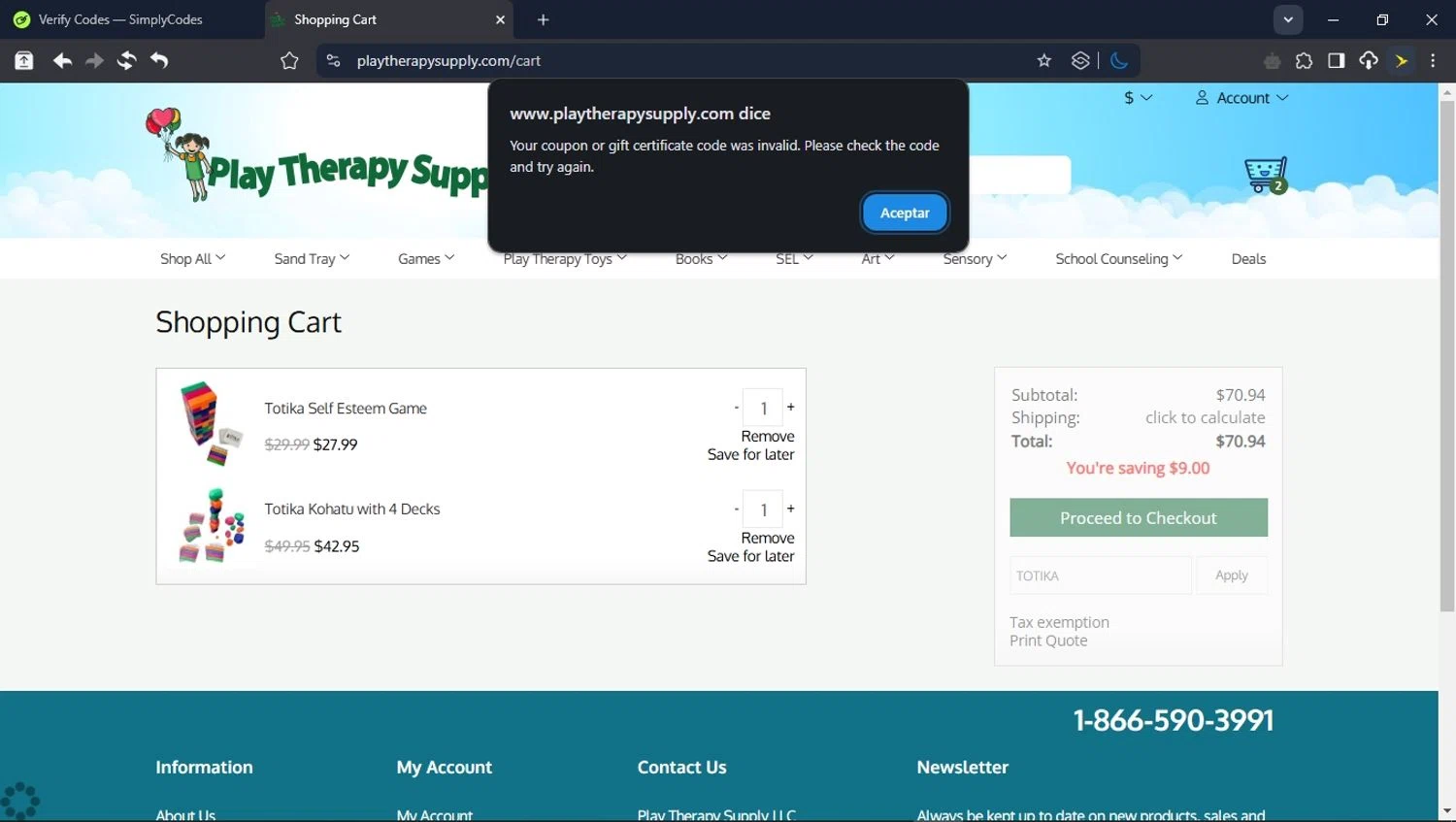Screen dimensions: 1456x822
Task: Expand the School Counseling menu
Action: (x=1118, y=259)
